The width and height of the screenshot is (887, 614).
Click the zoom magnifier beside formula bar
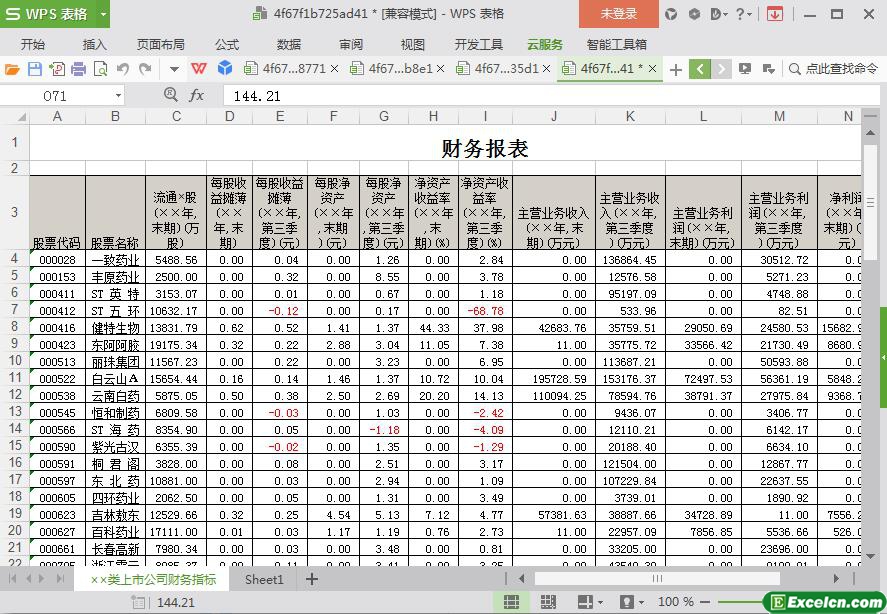coord(170,95)
